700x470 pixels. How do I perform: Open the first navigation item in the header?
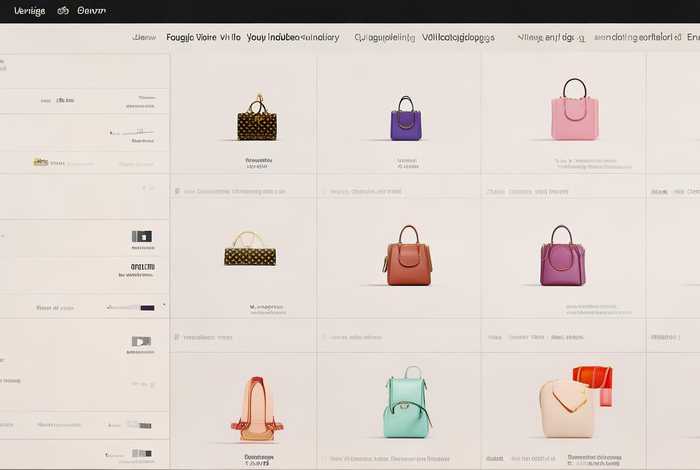[x=145, y=37]
